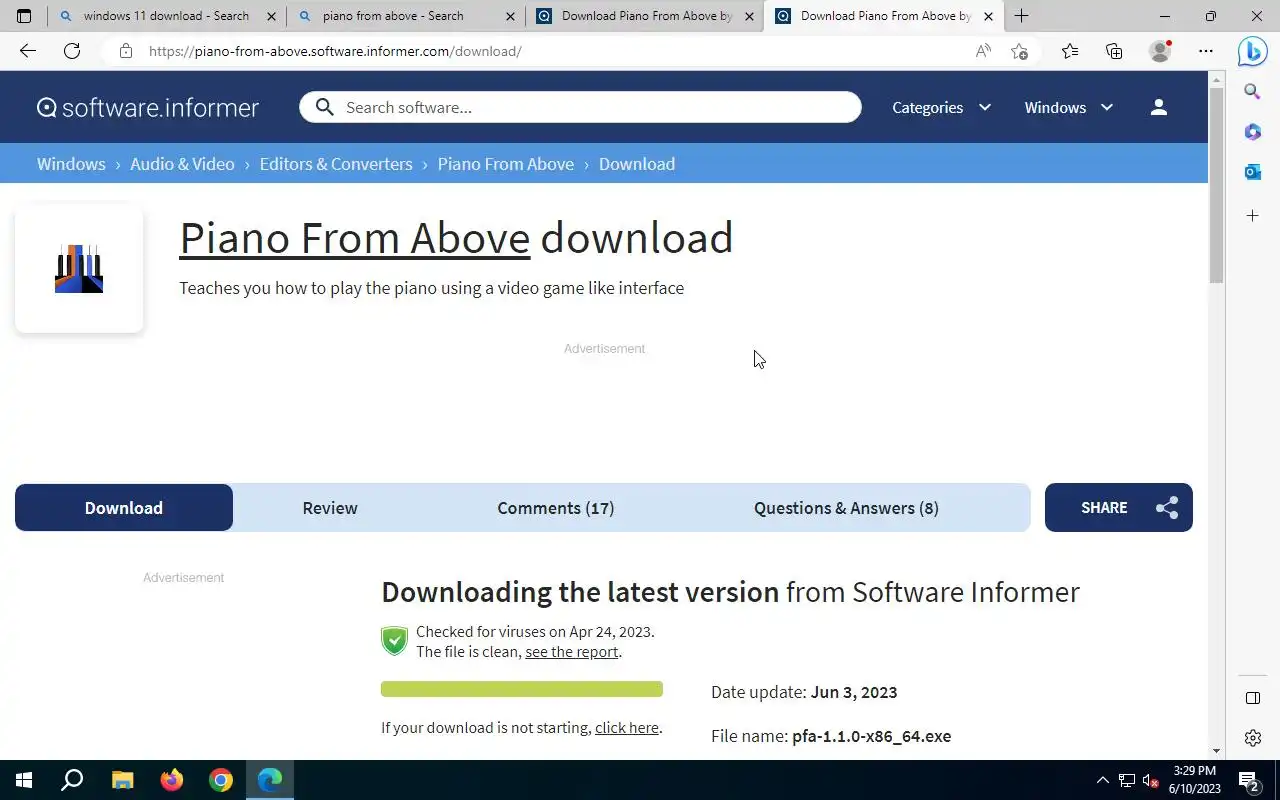
Task: Go to Audio & Video breadcrumb
Action: [x=182, y=164]
